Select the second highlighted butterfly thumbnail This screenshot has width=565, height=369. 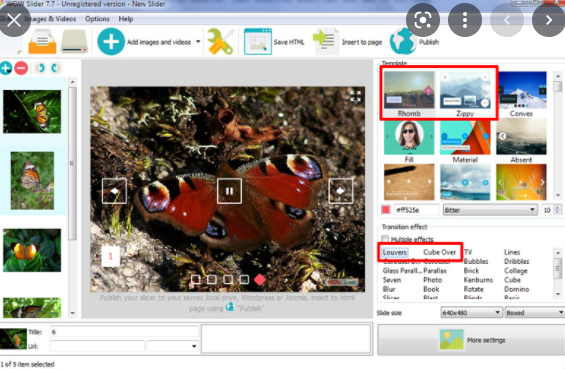point(32,181)
